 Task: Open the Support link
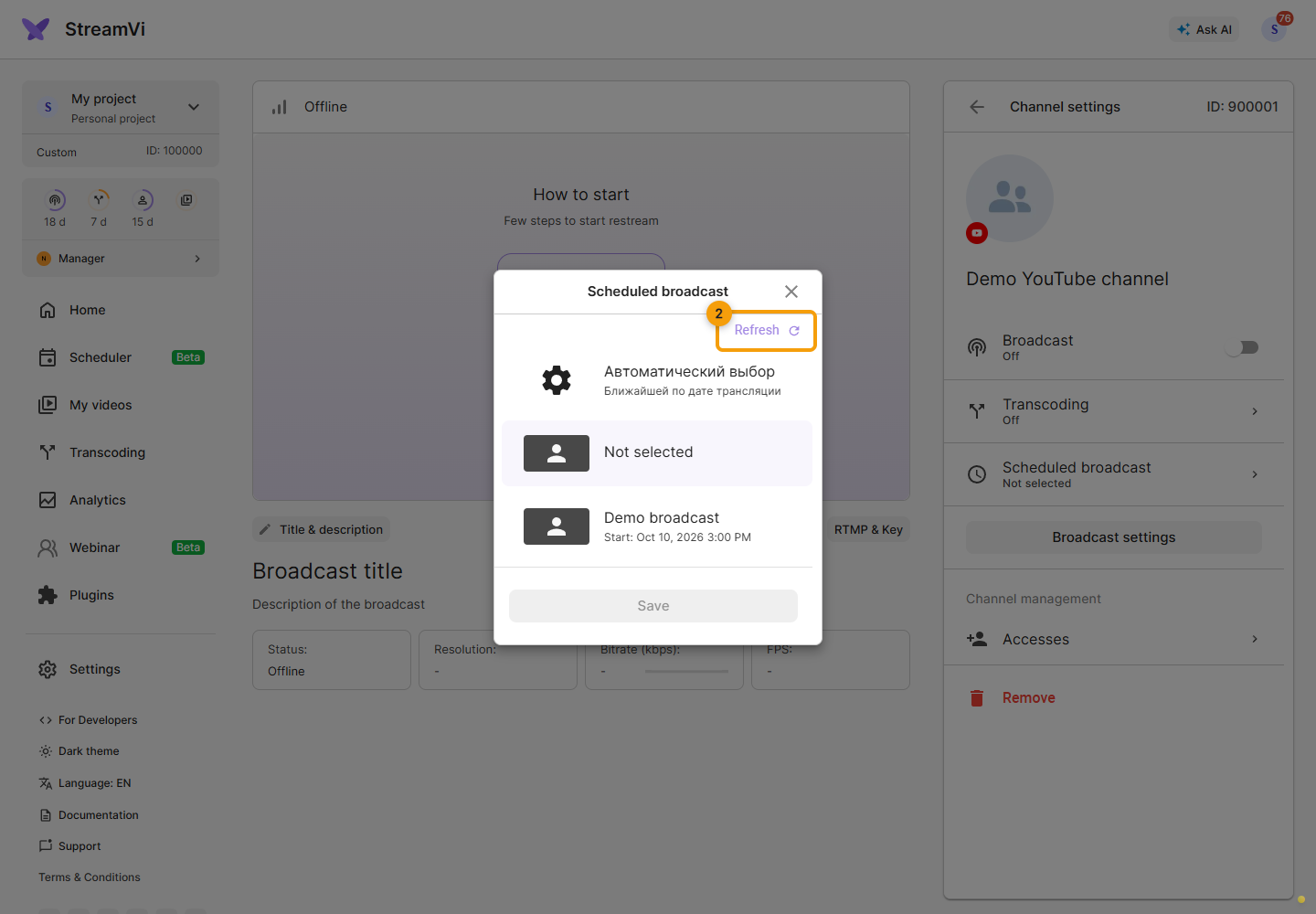pyautogui.click(x=69, y=846)
